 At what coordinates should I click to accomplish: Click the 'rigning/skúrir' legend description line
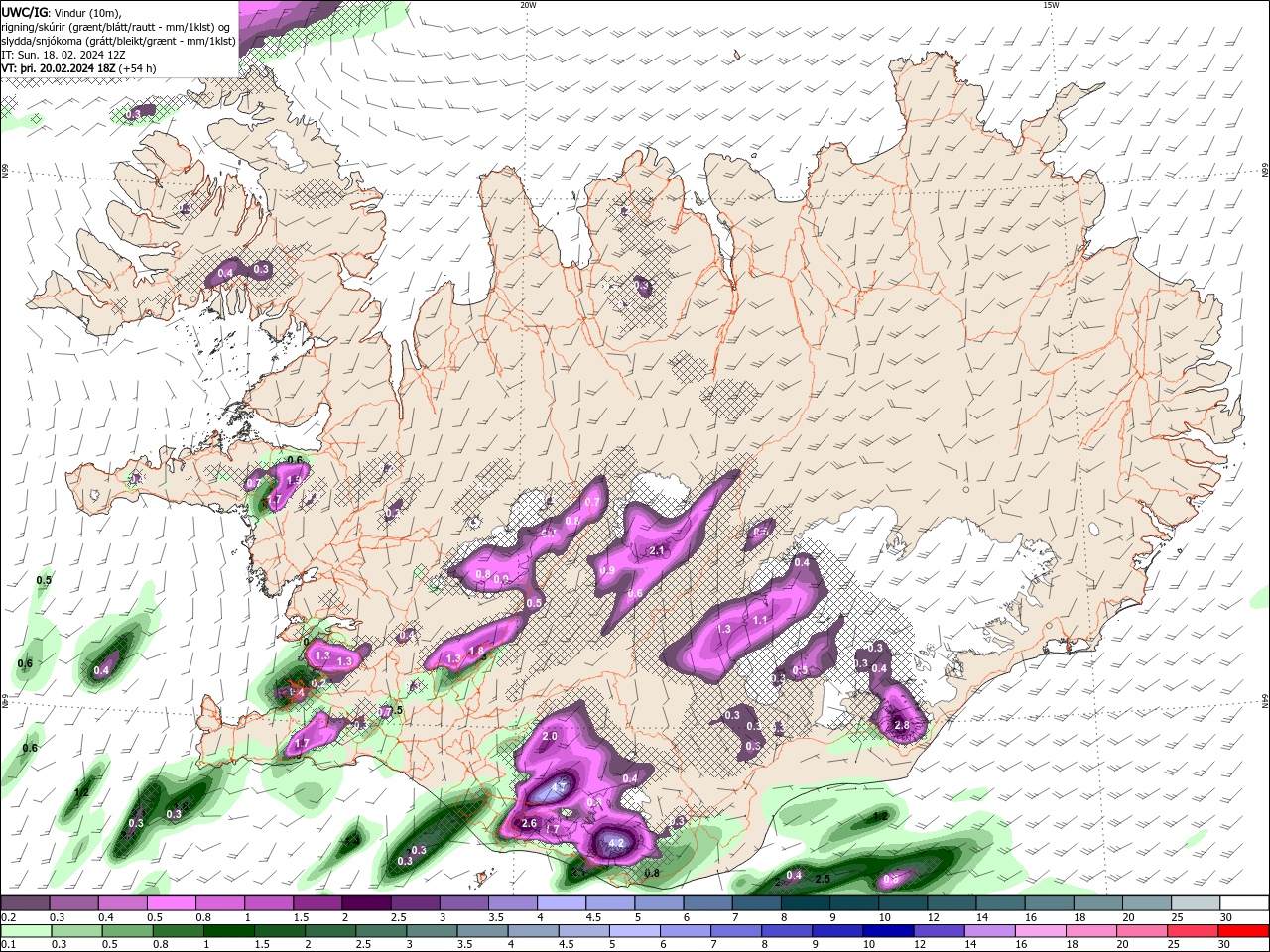115,26
